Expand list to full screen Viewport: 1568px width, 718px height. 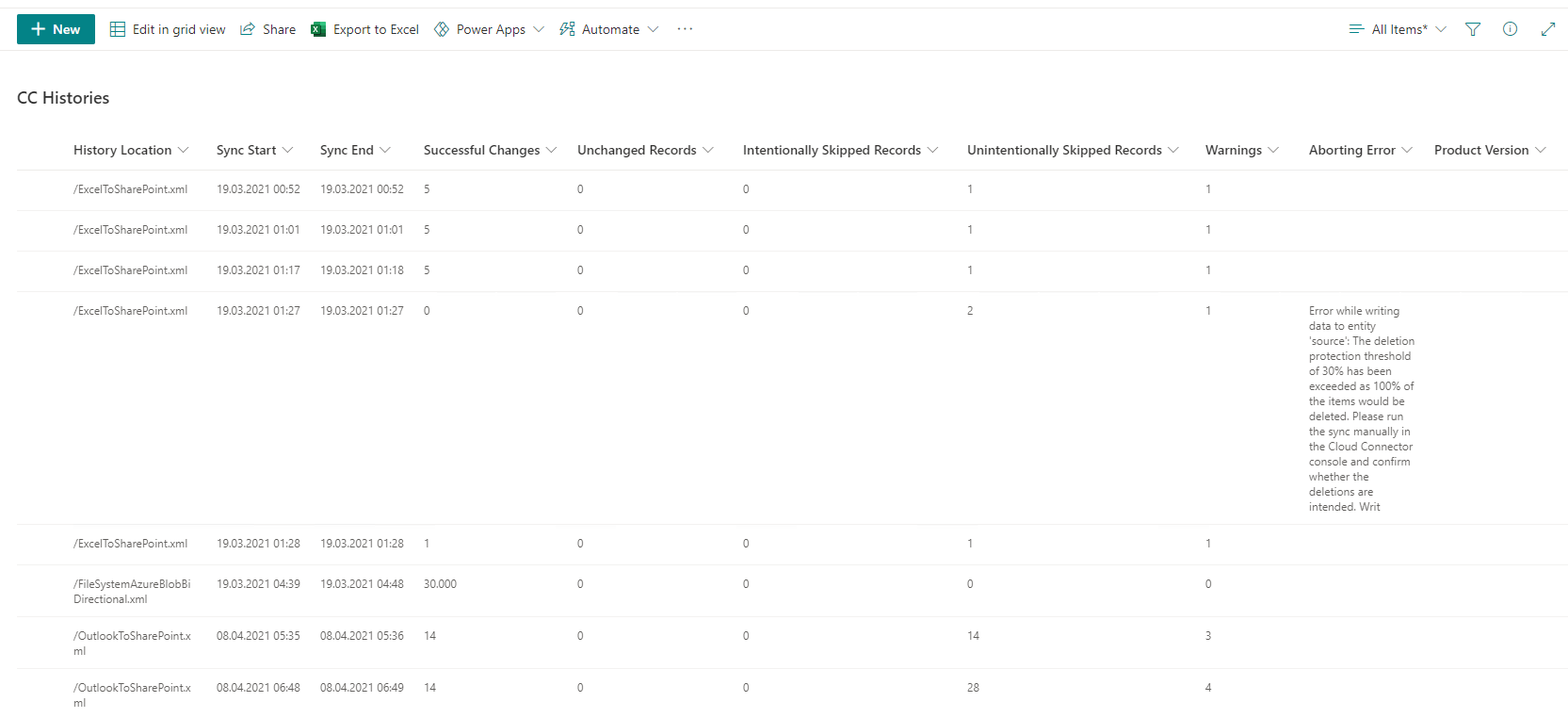[x=1547, y=29]
